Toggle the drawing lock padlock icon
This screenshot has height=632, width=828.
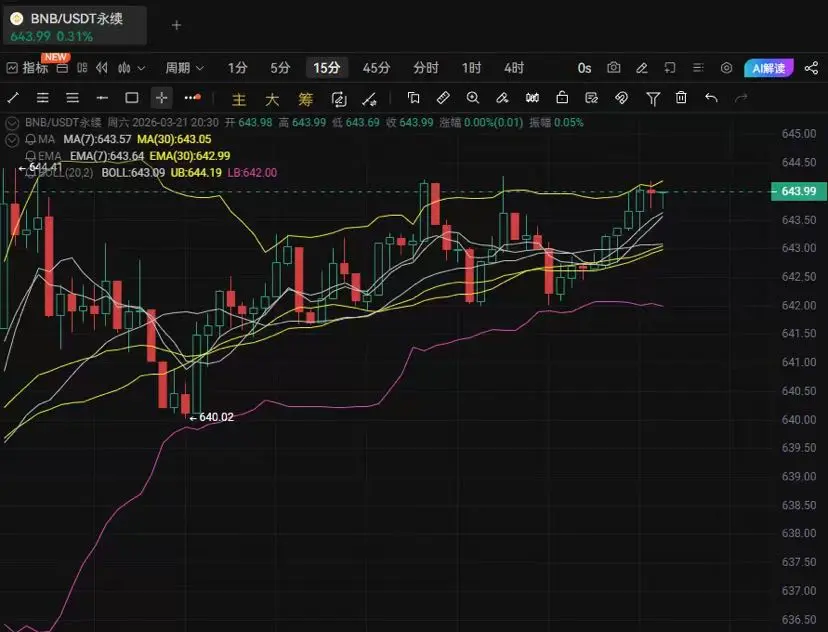pyautogui.click(x=562, y=98)
